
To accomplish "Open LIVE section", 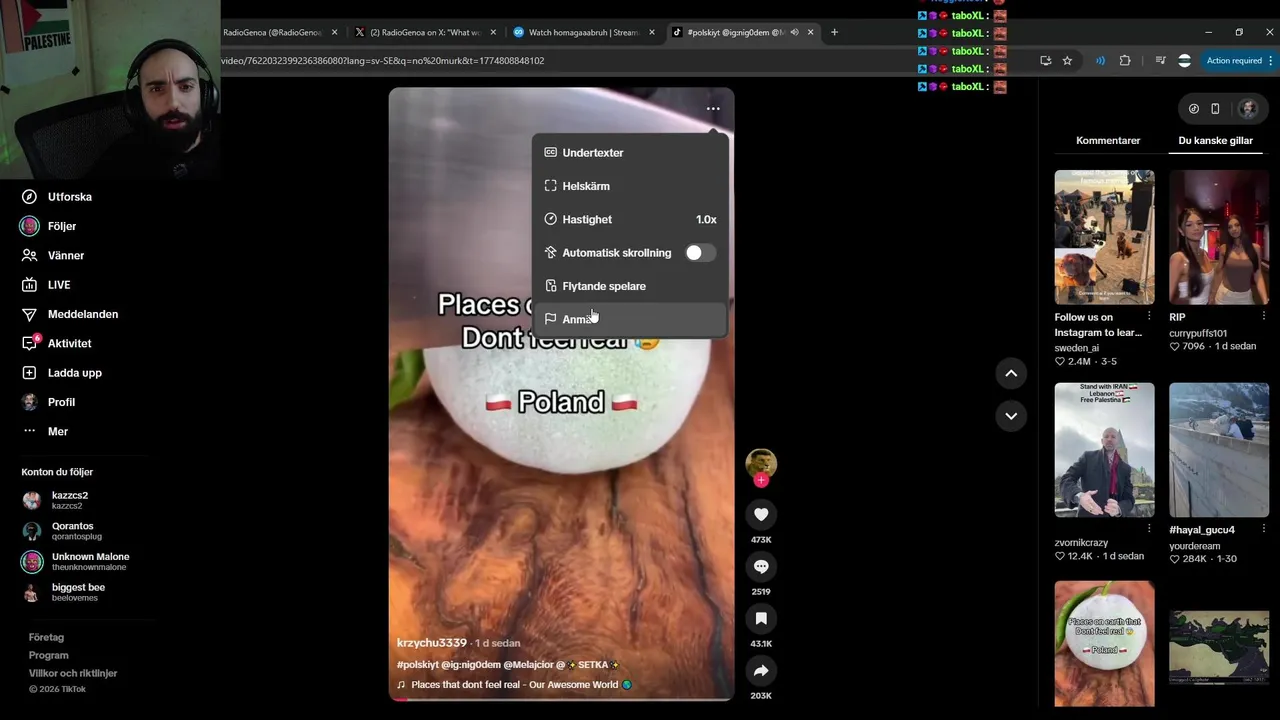I will pos(46,285).
